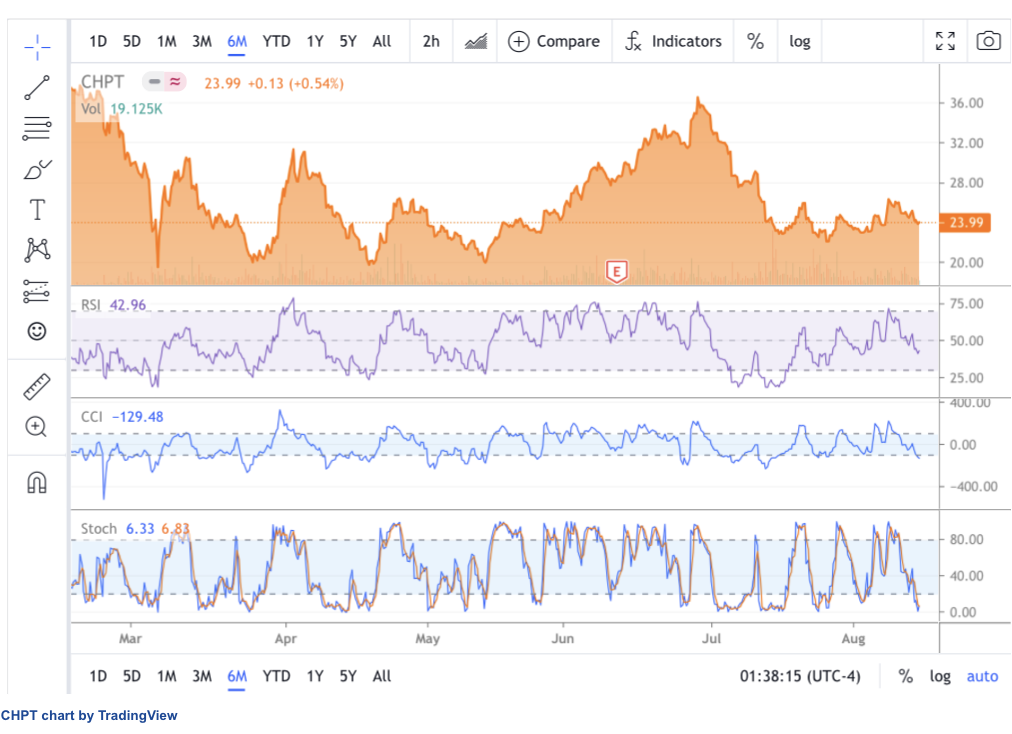Select All range in bottom bar

click(381, 676)
